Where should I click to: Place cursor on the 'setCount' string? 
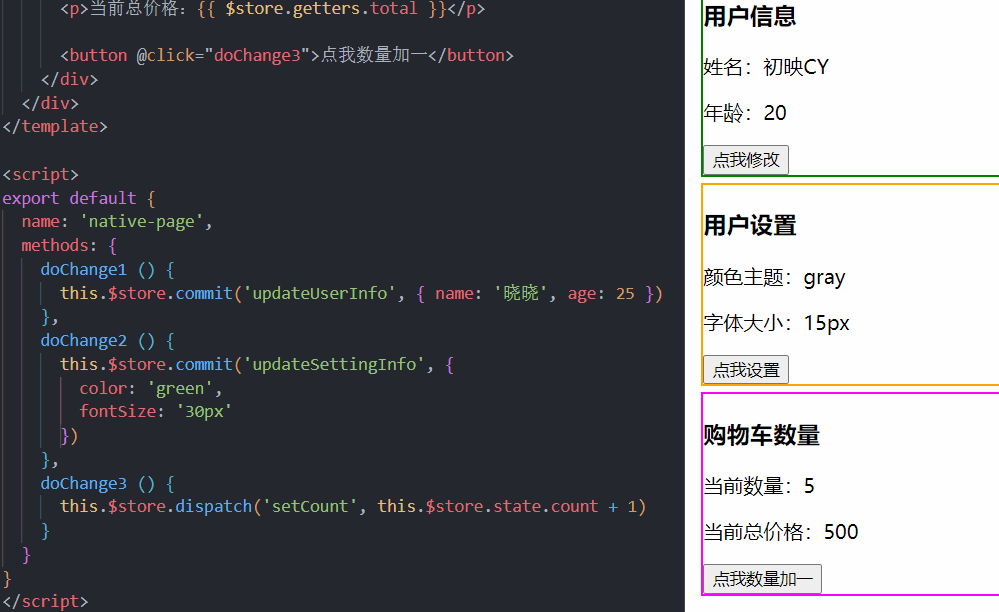point(310,506)
